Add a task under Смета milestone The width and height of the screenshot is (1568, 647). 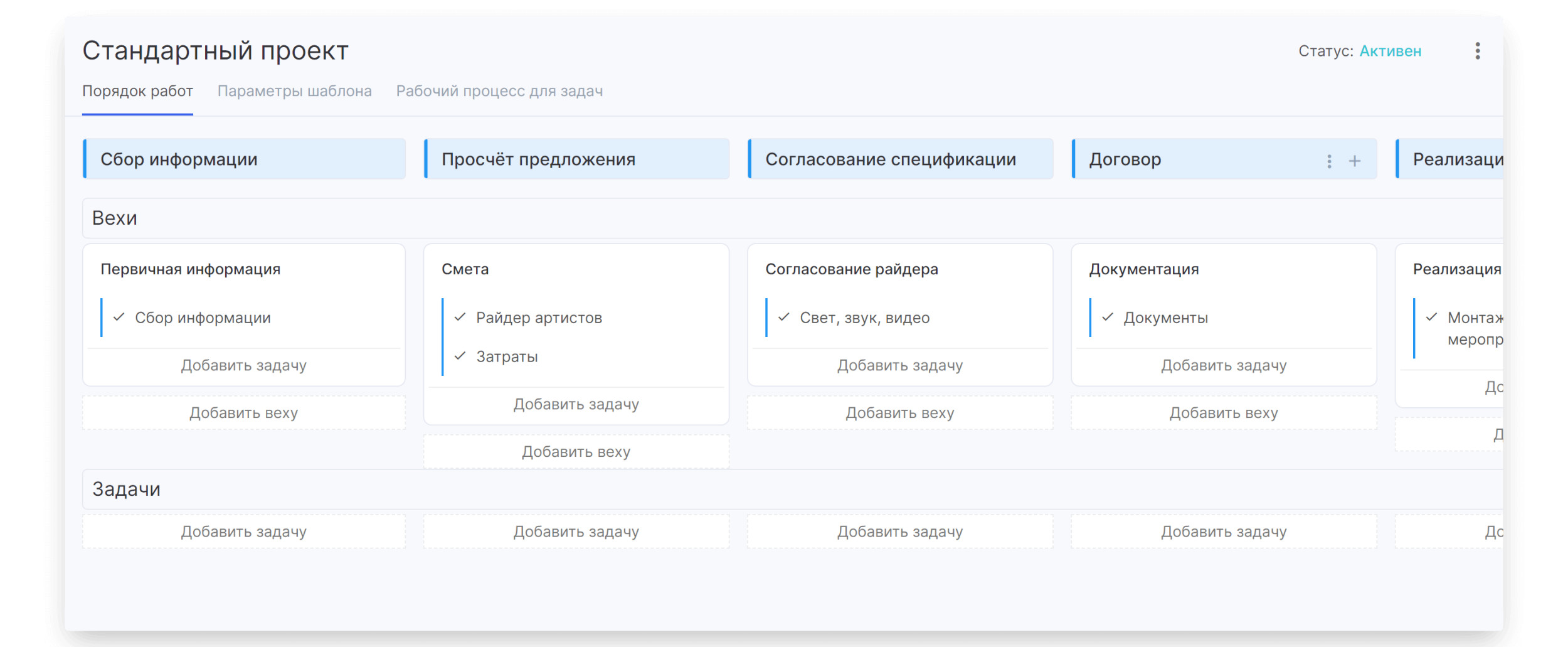pos(576,405)
